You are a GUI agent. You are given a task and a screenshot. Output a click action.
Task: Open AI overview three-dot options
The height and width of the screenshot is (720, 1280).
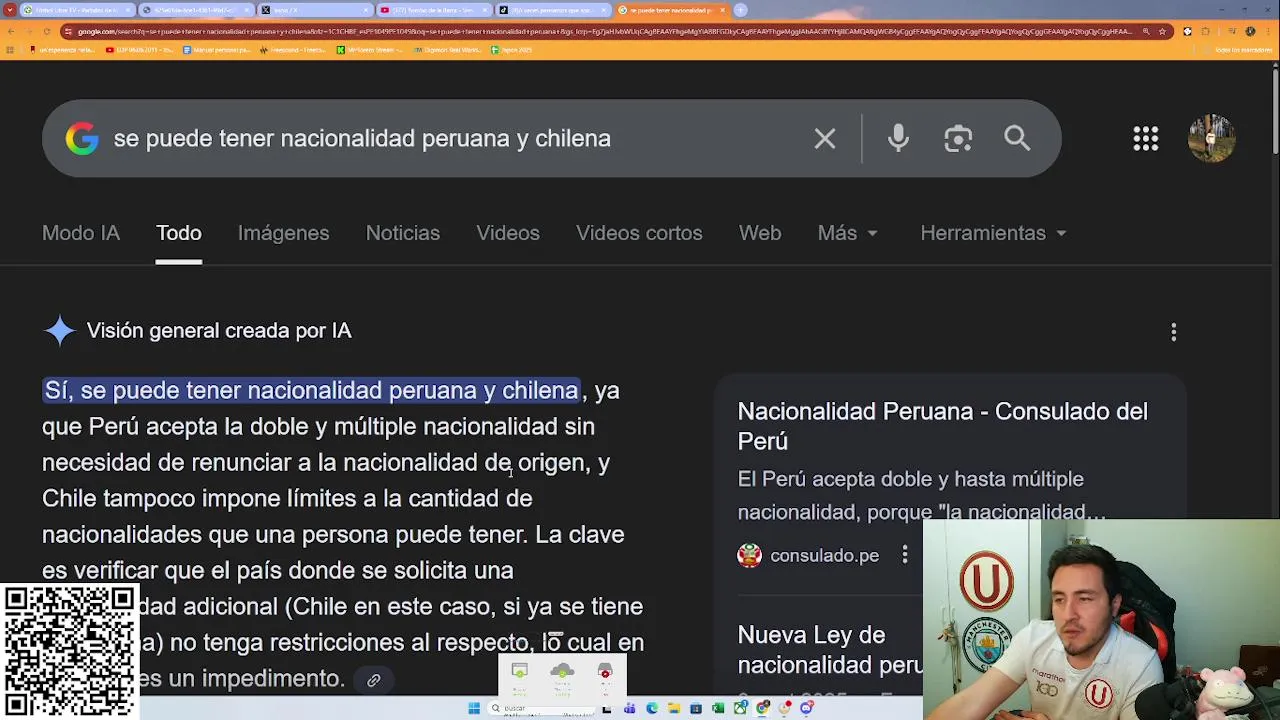pyautogui.click(x=1174, y=331)
